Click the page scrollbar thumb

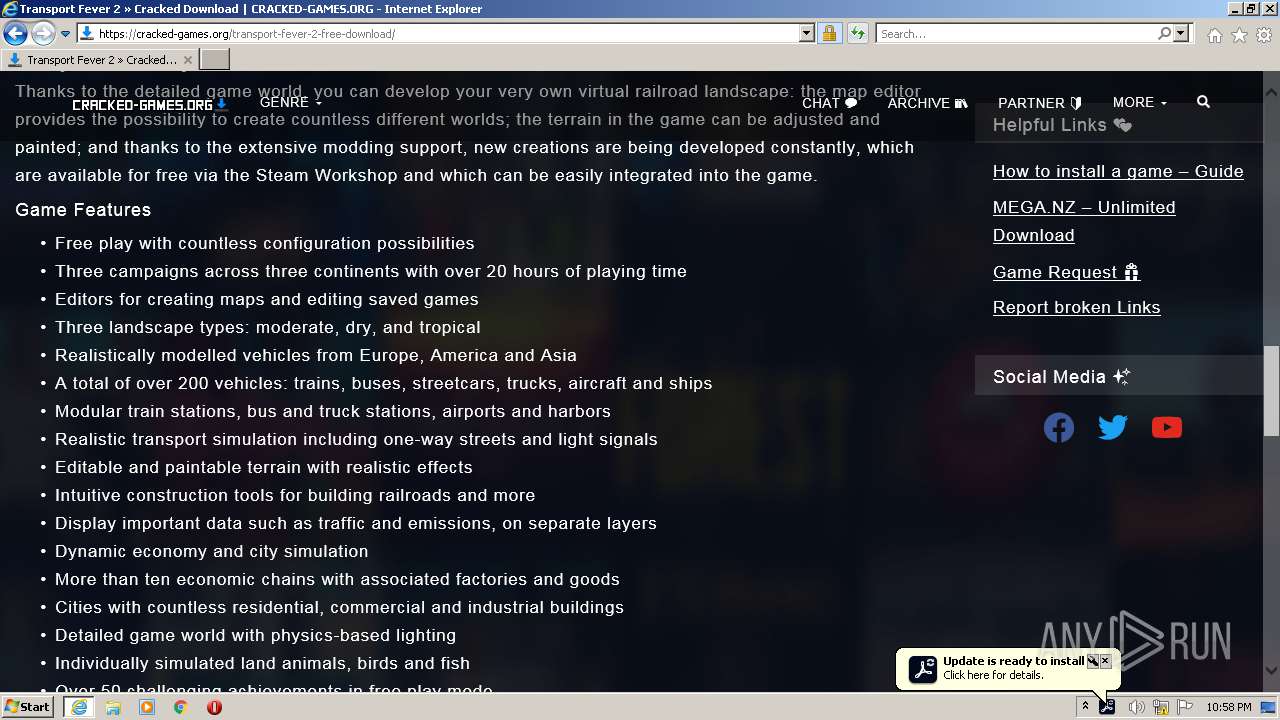(x=1271, y=391)
